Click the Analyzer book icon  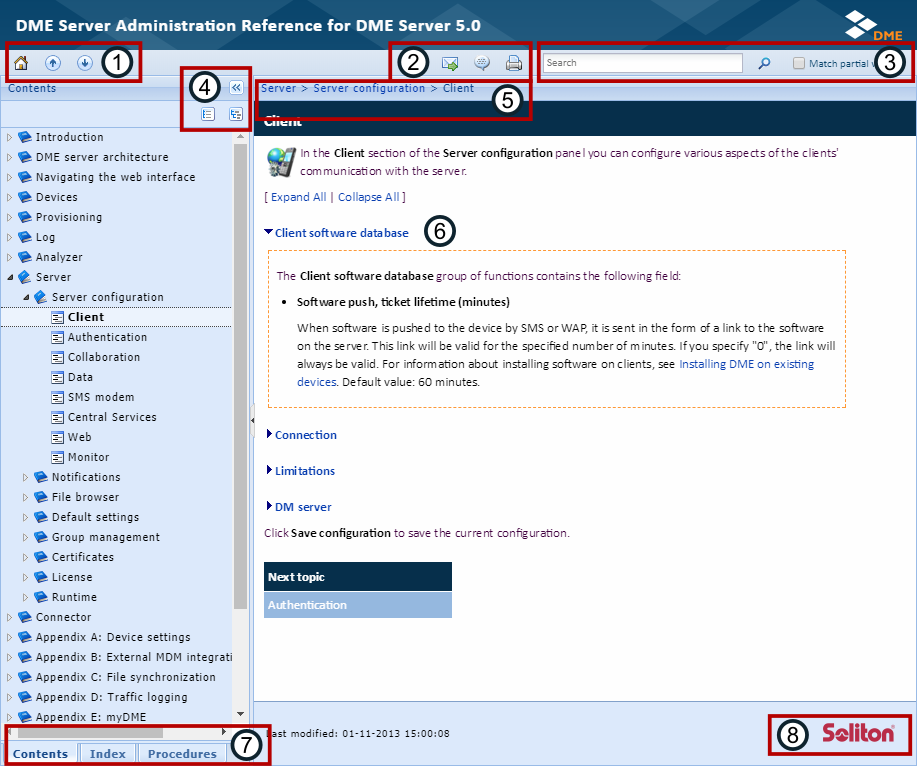[x=25, y=257]
